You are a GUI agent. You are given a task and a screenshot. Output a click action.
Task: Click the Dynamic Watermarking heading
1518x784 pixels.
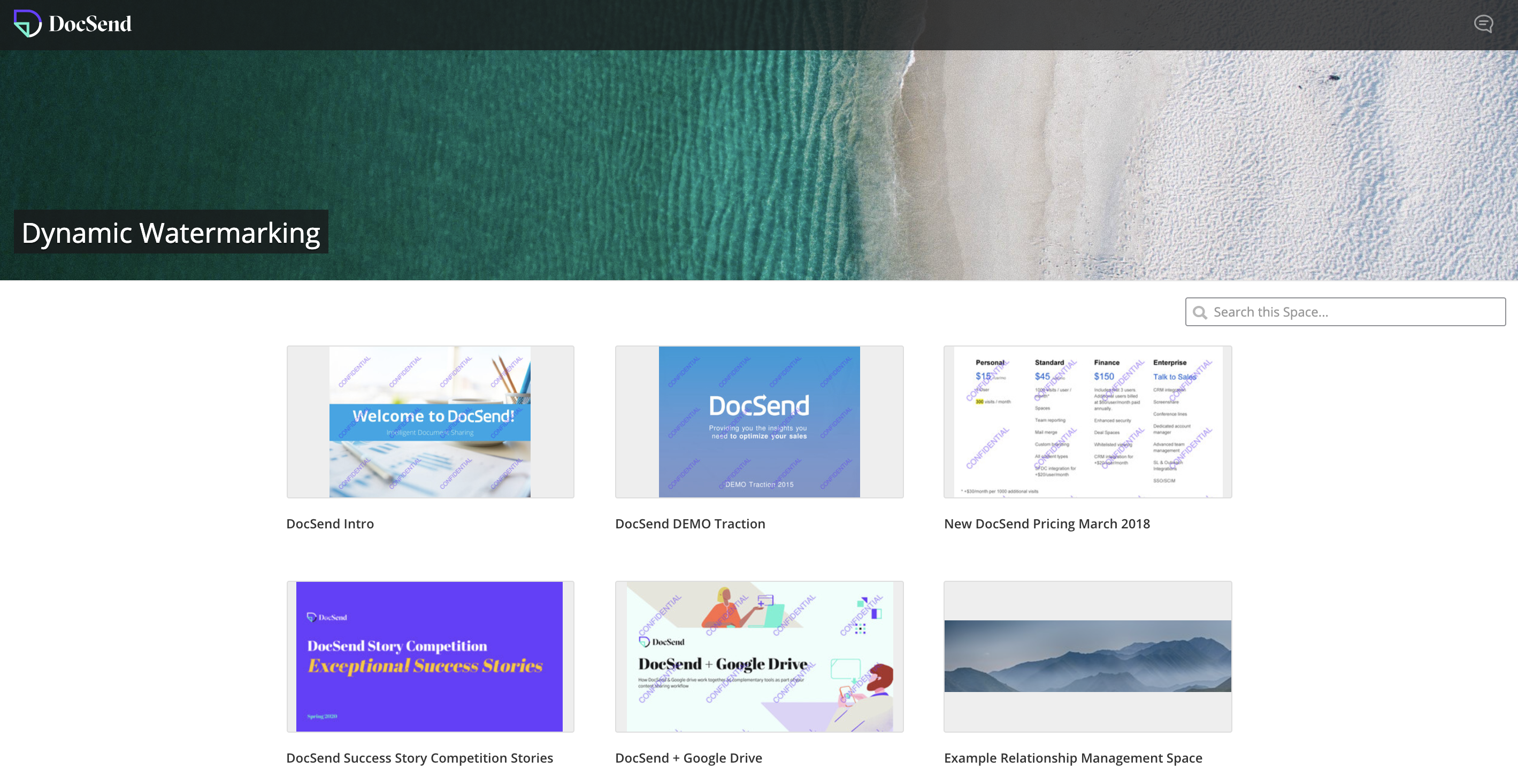click(x=171, y=232)
